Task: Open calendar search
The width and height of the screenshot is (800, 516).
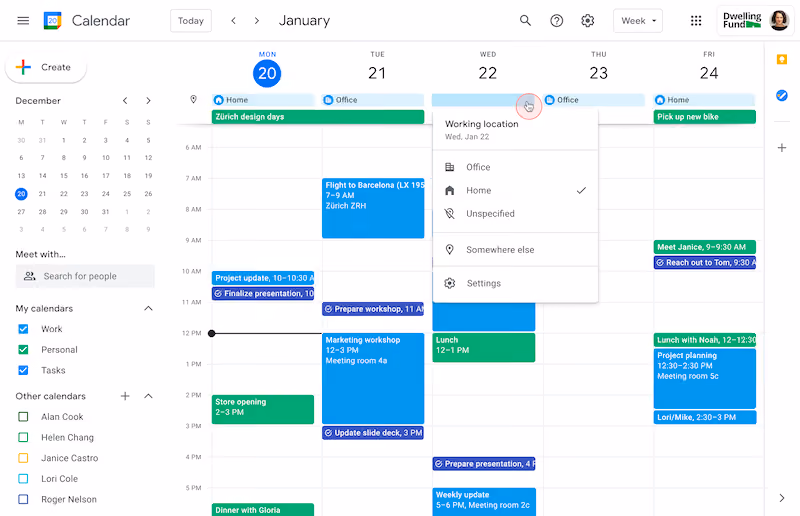Action: pyautogui.click(x=525, y=20)
